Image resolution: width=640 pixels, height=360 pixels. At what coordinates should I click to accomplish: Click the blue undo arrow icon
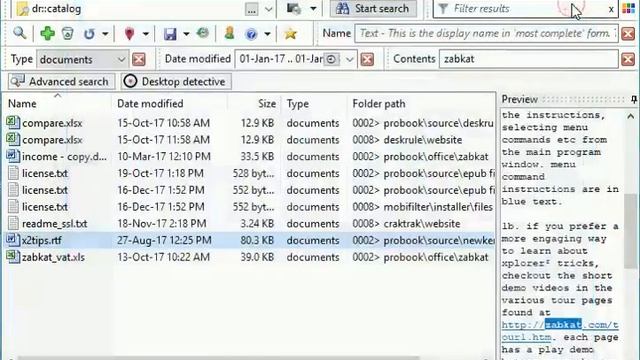click(89, 34)
